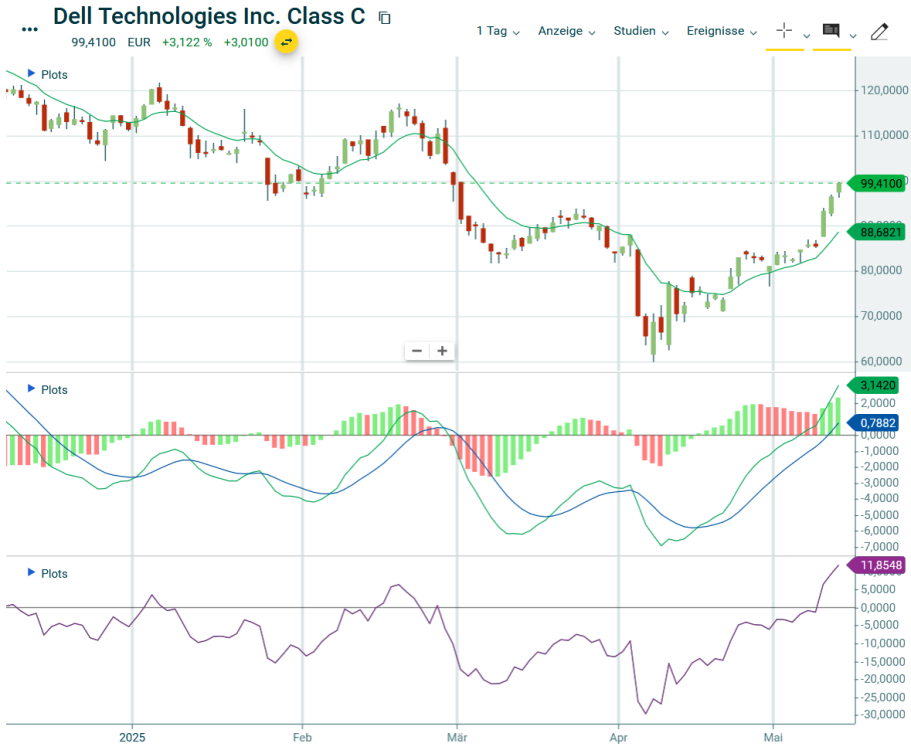Click the 5,0000 momentum axis label
The width and height of the screenshot is (911, 750).
click(878, 589)
